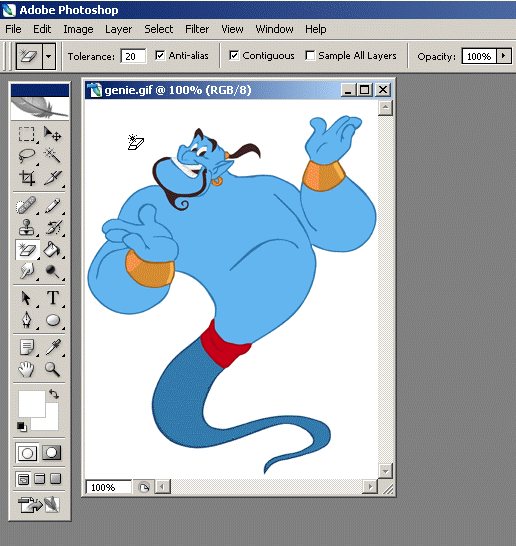Viewport: 516px width, 546px height.
Task: Click the genie.gif title bar text
Action: click(178, 90)
